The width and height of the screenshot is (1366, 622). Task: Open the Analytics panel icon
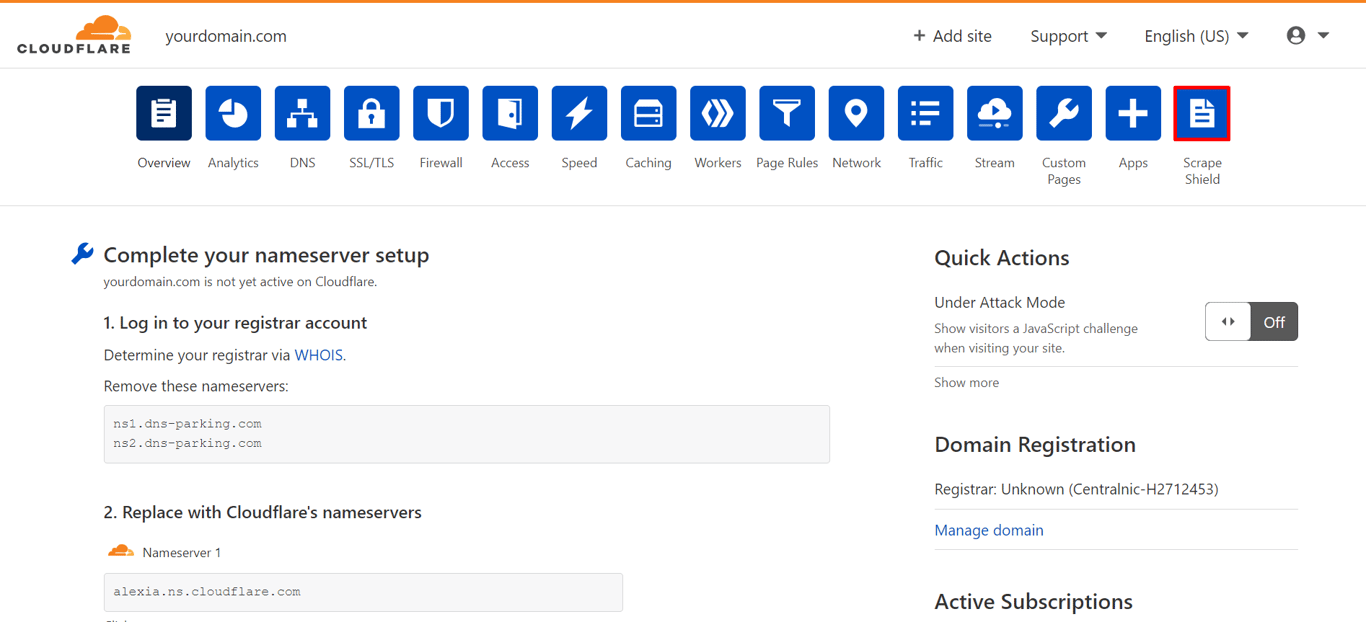233,113
